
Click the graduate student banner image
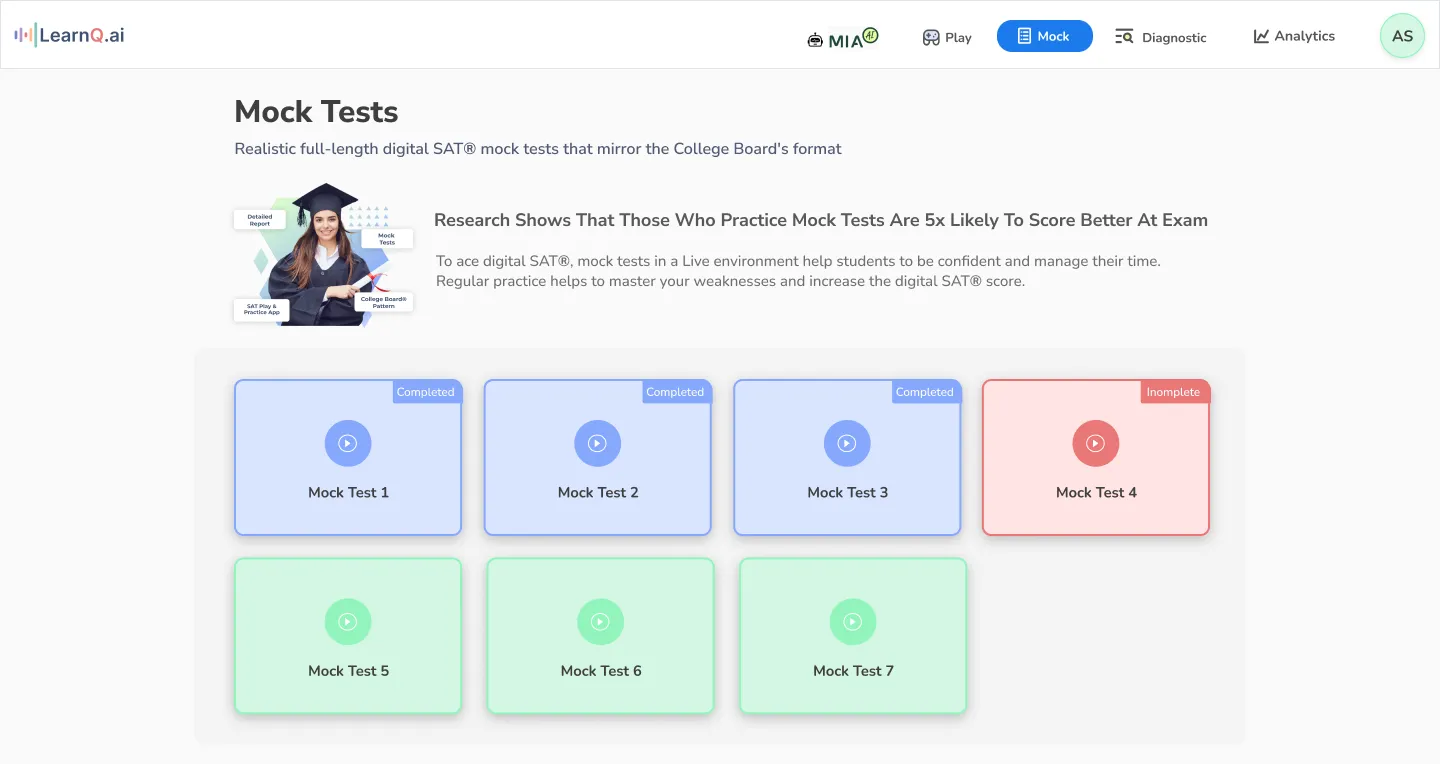[x=324, y=254]
